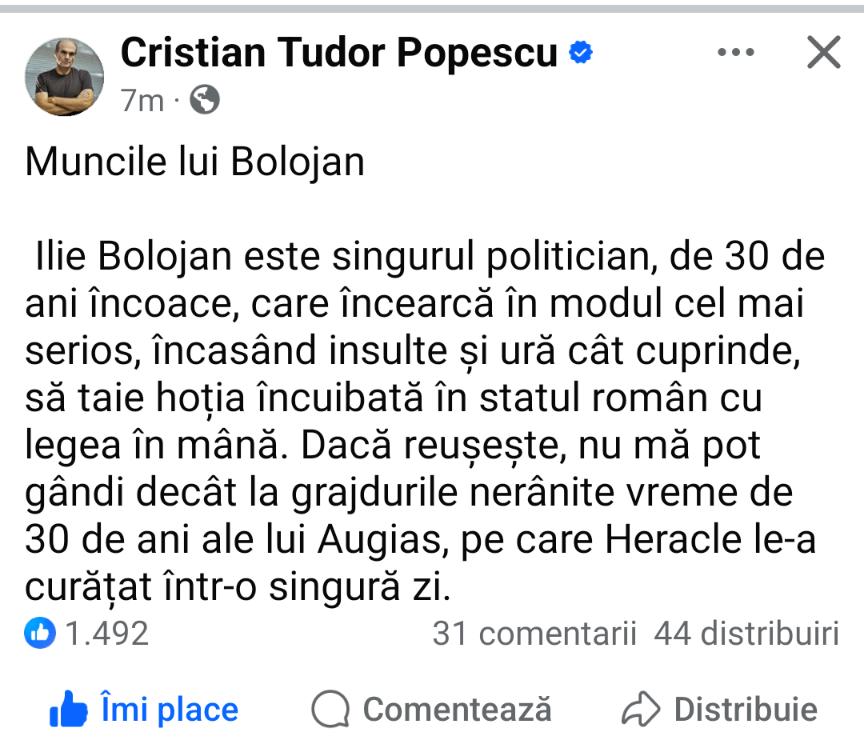Screen dimensions: 864x752
Task: Dismiss the post with the X button
Action: pyautogui.click(x=823, y=53)
